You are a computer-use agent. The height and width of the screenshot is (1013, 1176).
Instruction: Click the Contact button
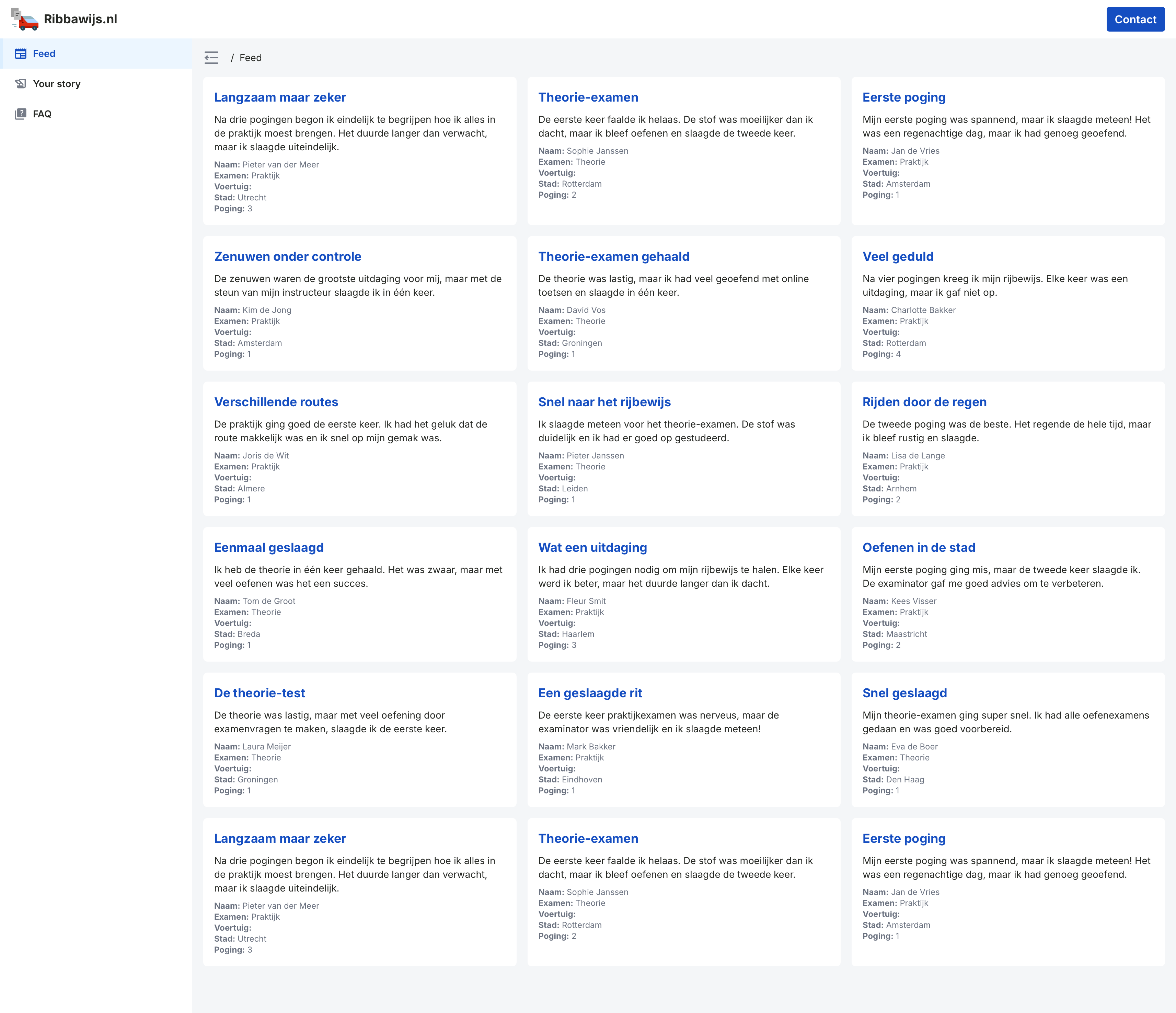[1135, 19]
